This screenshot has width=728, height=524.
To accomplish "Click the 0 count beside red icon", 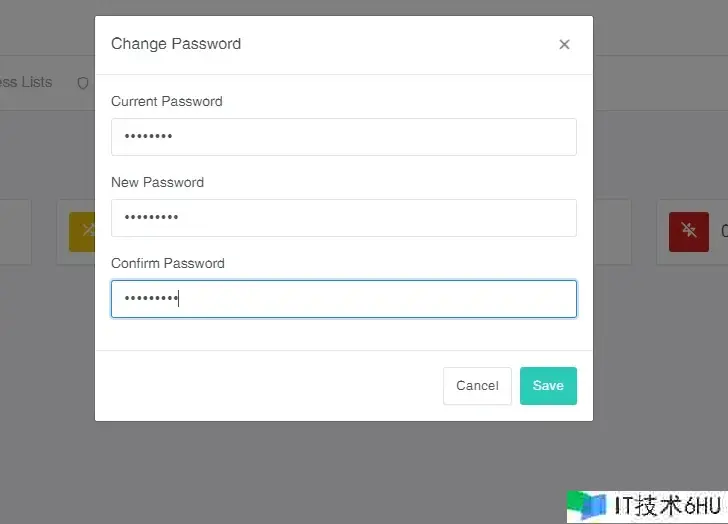I will (x=723, y=231).
